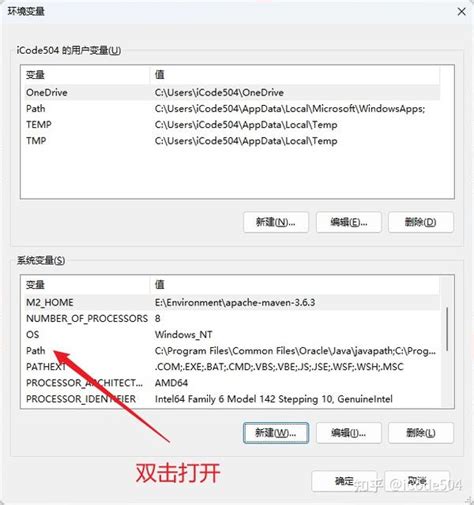The width and height of the screenshot is (474, 505).
Task: Select the NUMBER_OF_PROCESSORS system variable
Action: (230, 318)
